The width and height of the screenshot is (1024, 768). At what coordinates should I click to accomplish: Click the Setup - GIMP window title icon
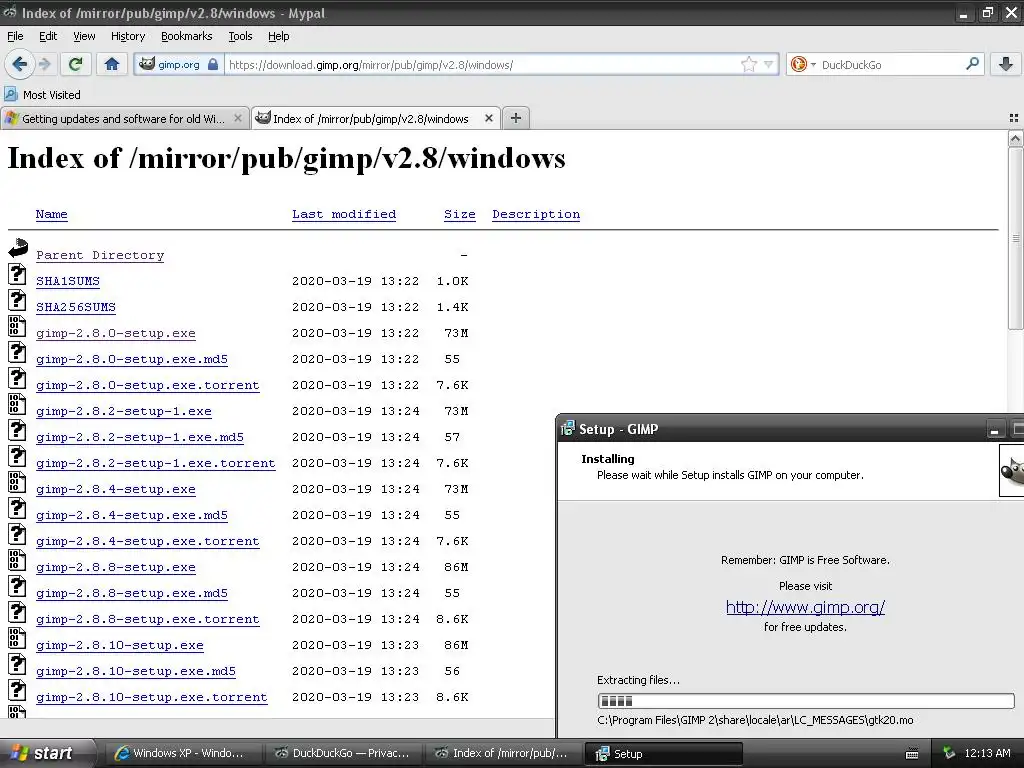click(x=568, y=428)
